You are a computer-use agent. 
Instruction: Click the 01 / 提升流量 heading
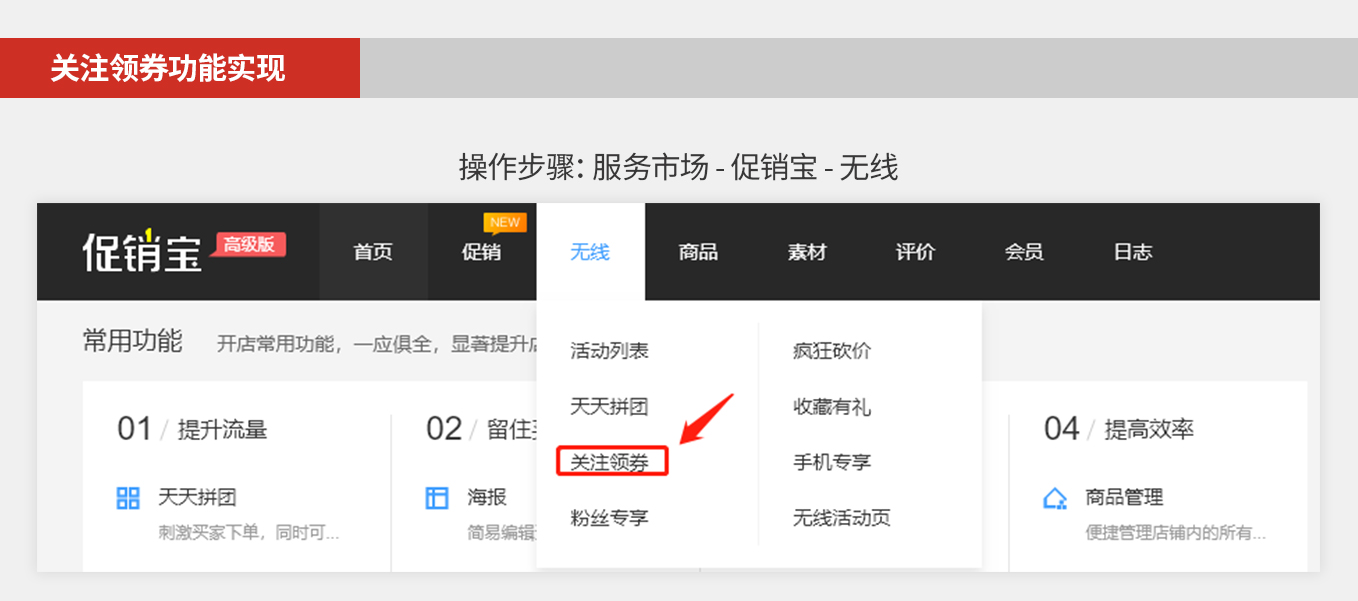[x=192, y=430]
